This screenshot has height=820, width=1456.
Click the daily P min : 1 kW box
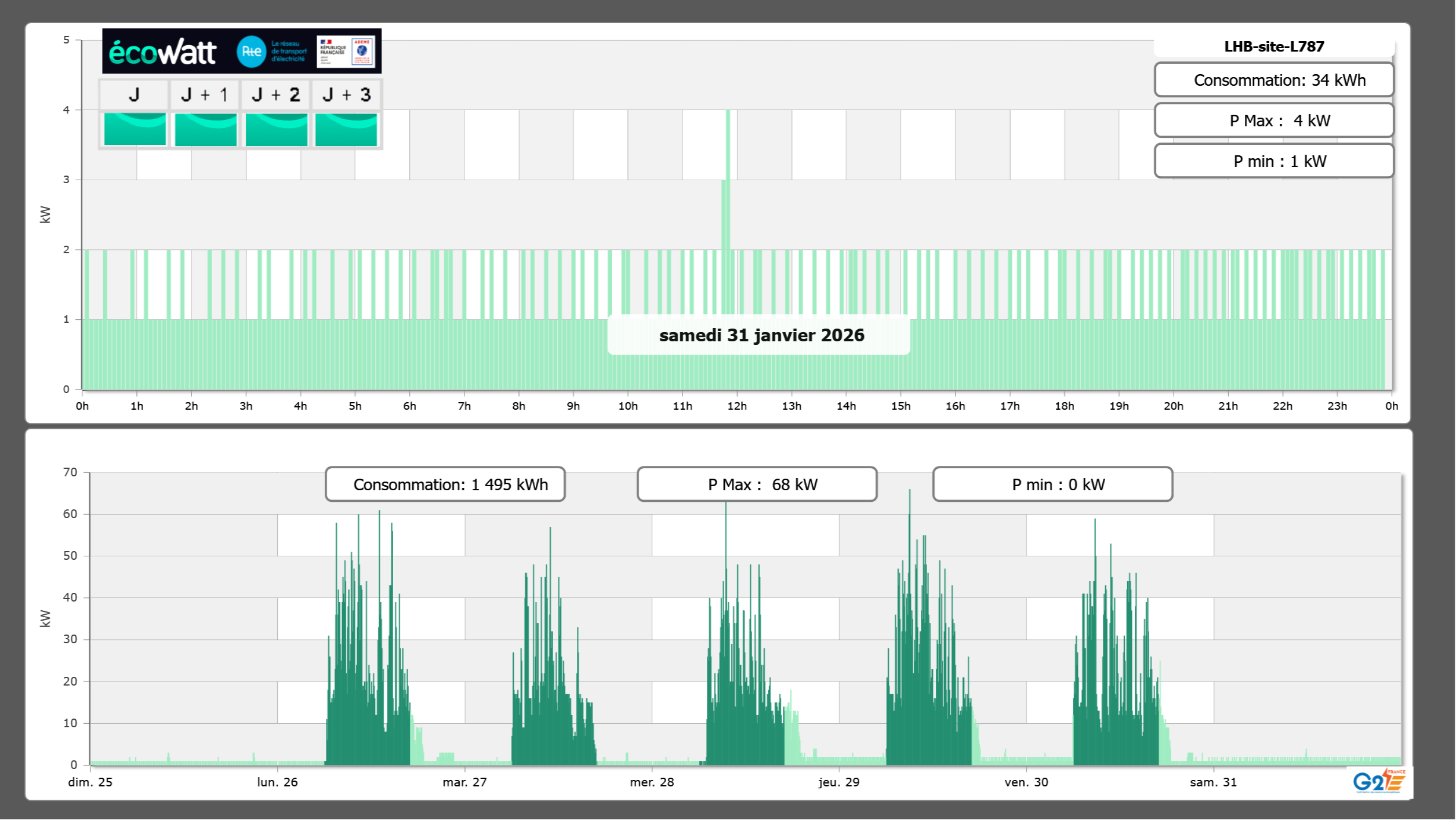(x=1274, y=161)
